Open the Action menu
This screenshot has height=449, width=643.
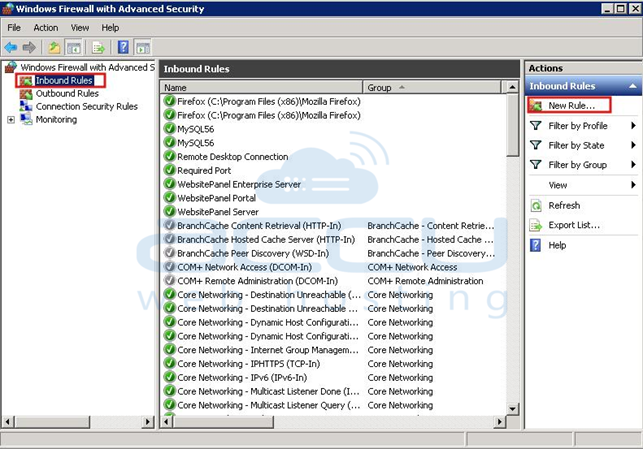(46, 28)
